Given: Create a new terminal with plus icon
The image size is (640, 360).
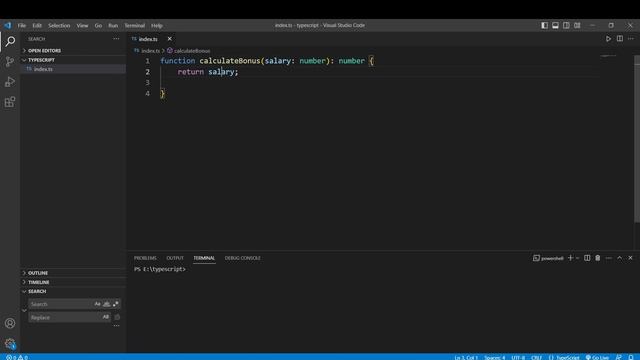Looking at the screenshot, I should point(571,258).
